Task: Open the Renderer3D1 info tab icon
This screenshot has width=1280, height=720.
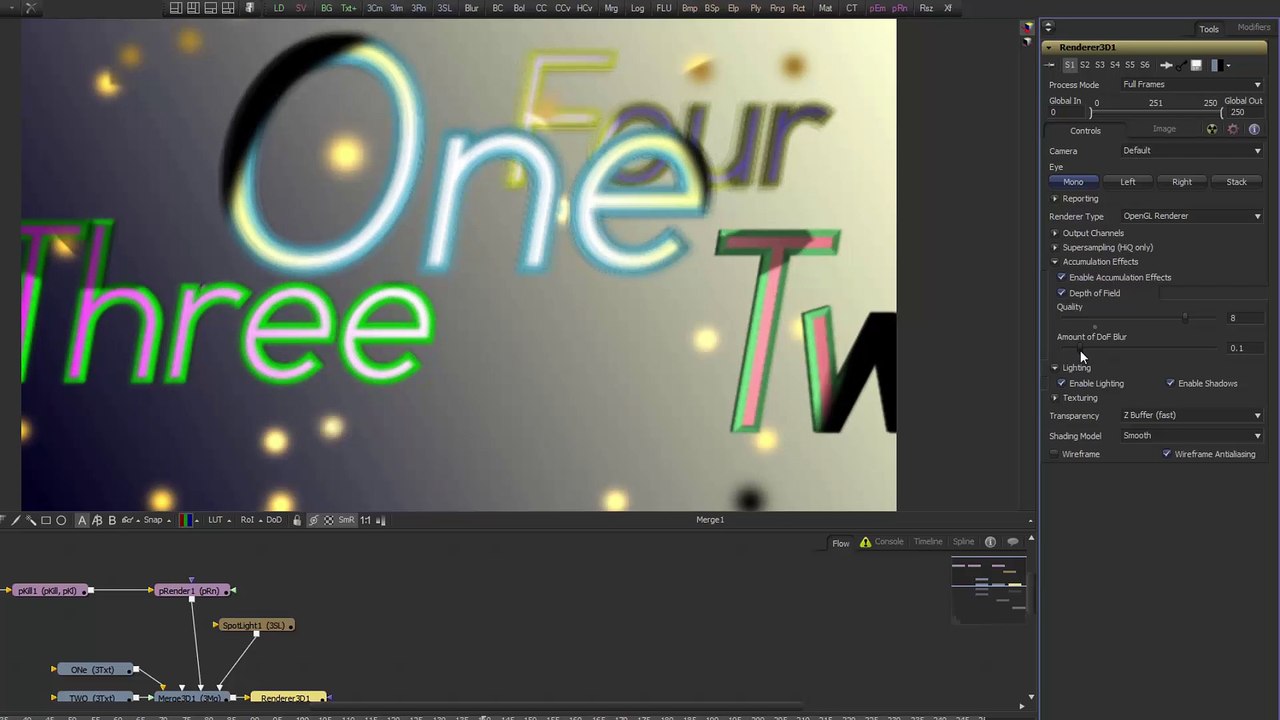Action: click(1254, 130)
